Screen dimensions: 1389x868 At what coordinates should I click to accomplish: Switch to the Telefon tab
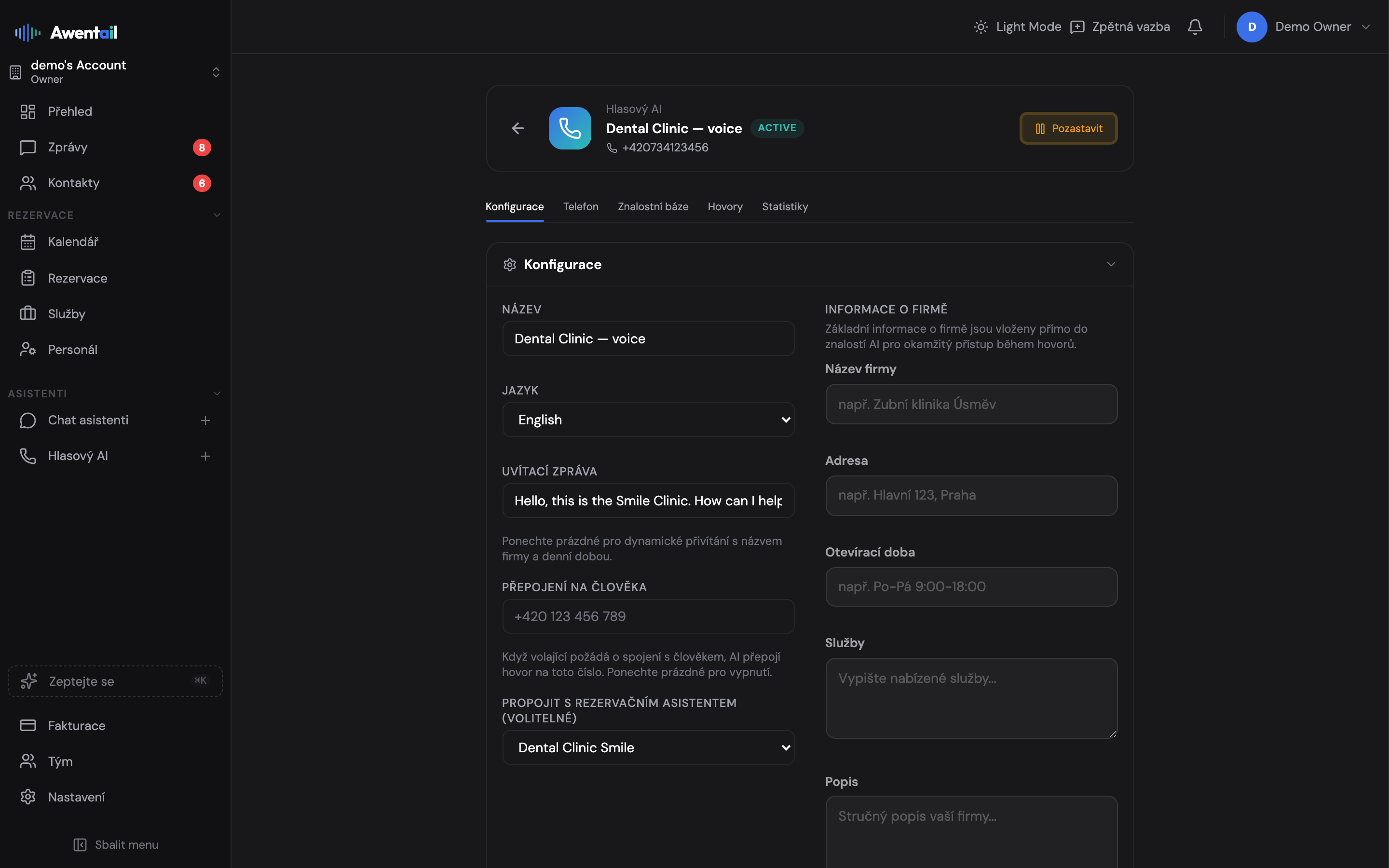point(581,207)
